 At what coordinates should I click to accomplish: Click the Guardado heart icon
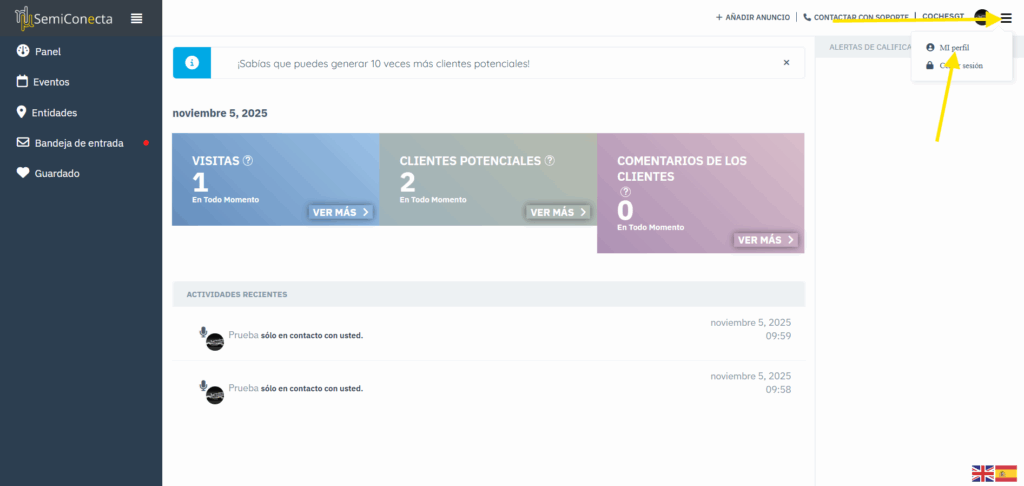pyautogui.click(x=22, y=173)
